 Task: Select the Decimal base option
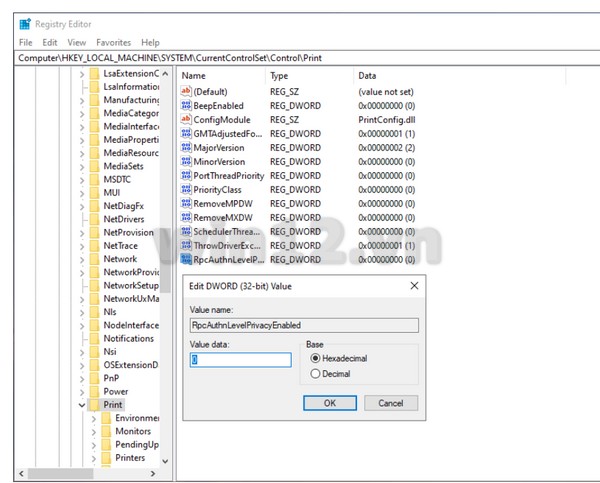click(316, 374)
